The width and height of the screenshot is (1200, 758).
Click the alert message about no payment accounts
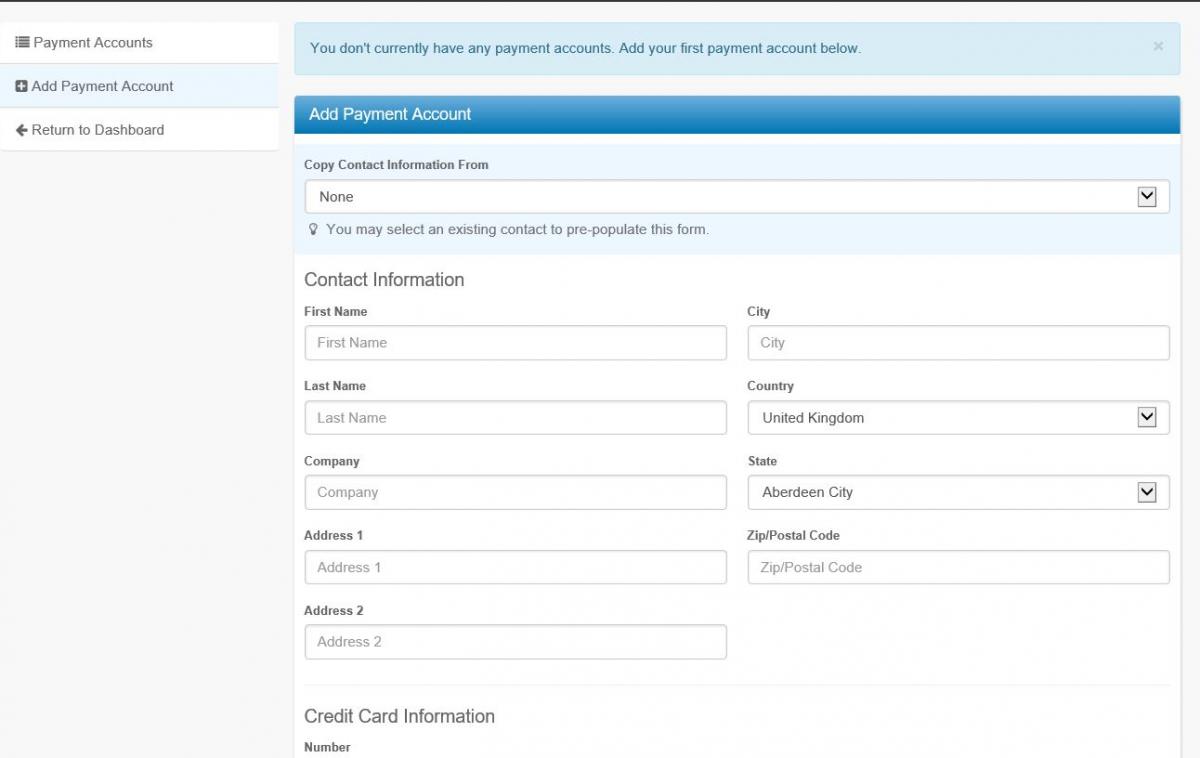click(x=585, y=48)
